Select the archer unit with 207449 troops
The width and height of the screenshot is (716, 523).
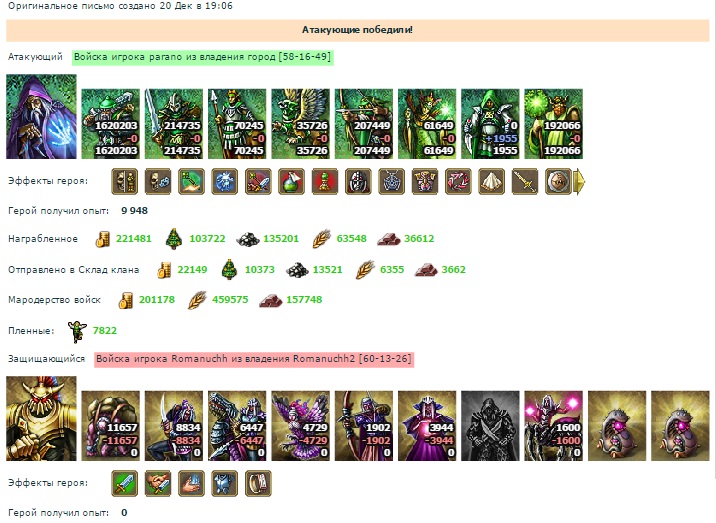tap(363, 124)
